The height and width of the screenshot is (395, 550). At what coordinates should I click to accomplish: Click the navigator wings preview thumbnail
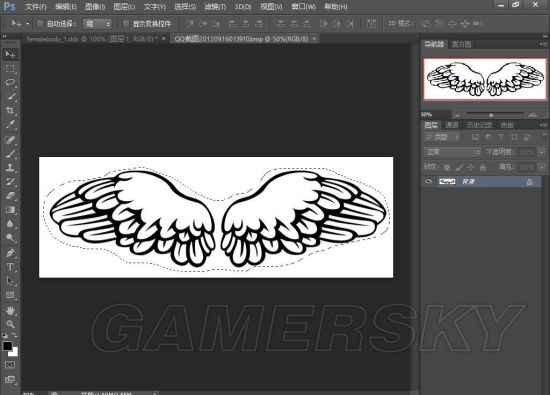(485, 79)
